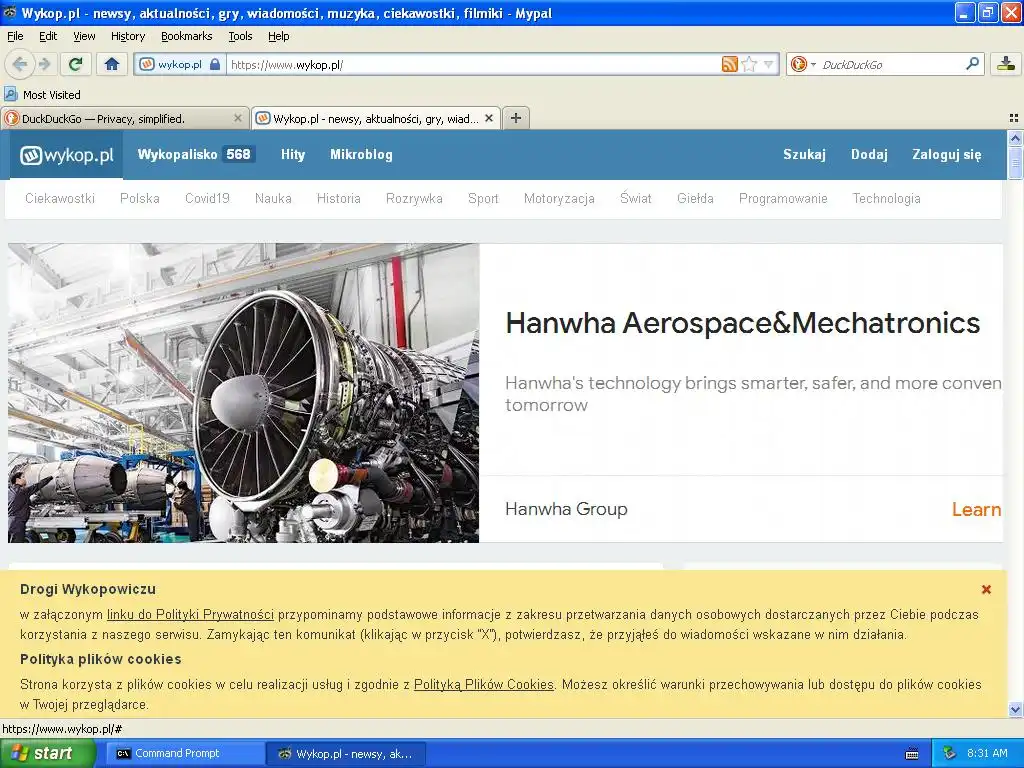Open the Polityką Plików Cookies link
This screenshot has height=768, width=1024.
484,684
